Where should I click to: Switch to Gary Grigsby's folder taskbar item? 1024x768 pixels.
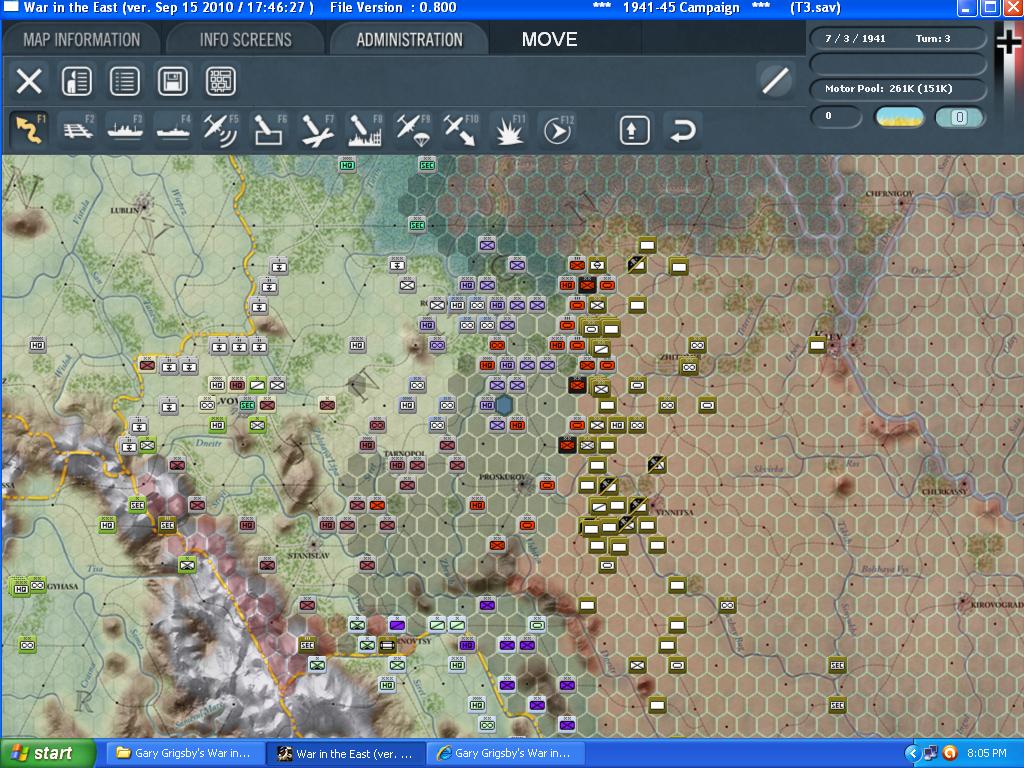(185, 754)
